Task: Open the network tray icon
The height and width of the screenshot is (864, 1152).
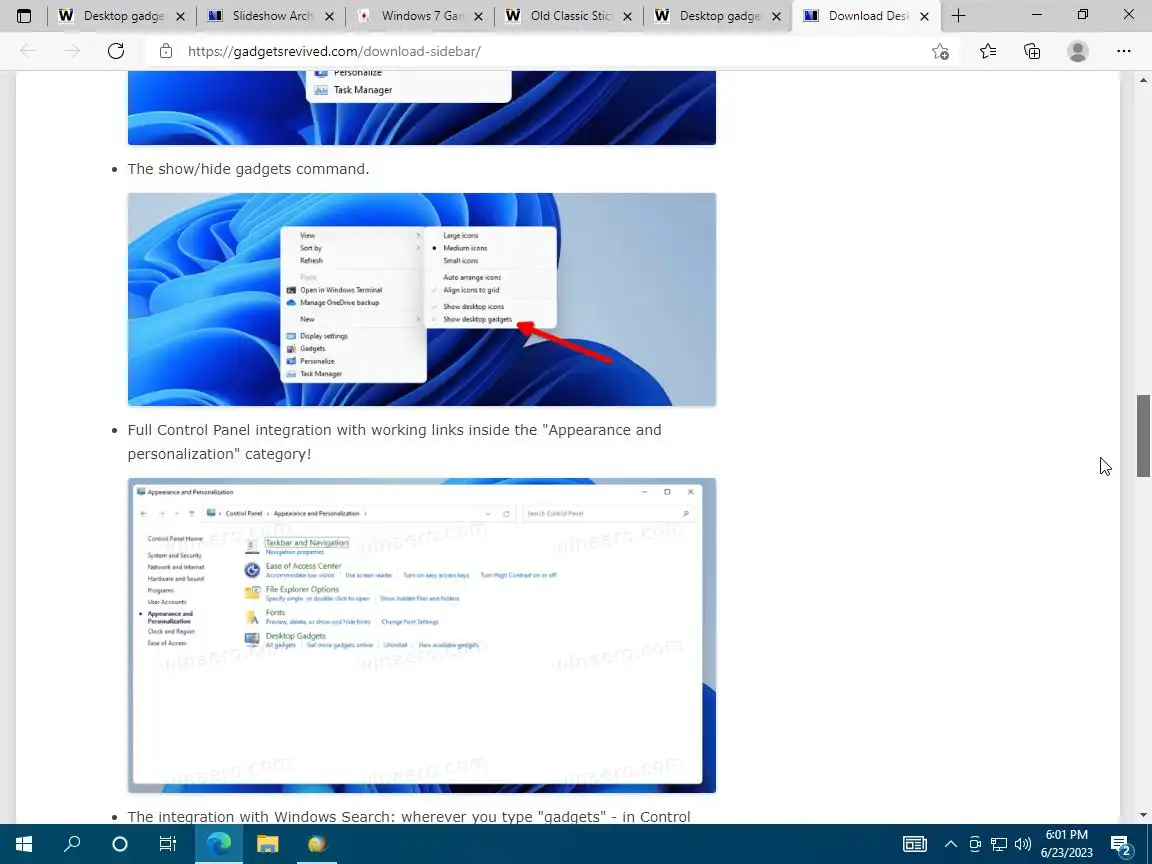Action: tap(998, 843)
